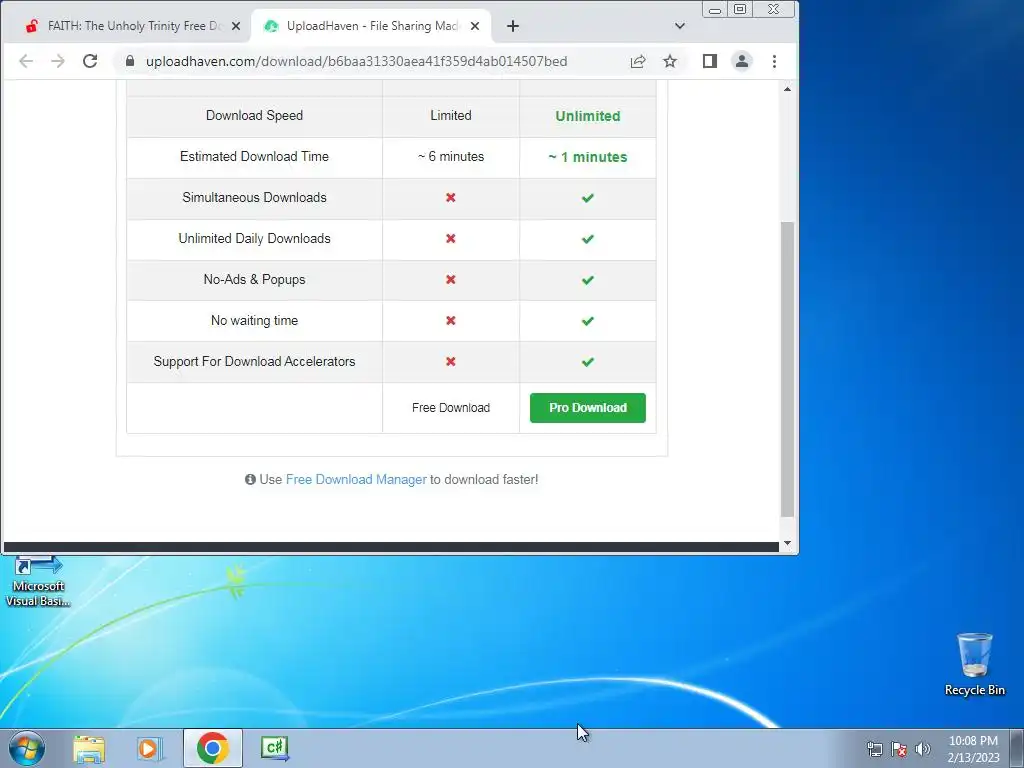Image resolution: width=1024 pixels, height=768 pixels.
Task: Open a new browser tab
Action: click(513, 26)
